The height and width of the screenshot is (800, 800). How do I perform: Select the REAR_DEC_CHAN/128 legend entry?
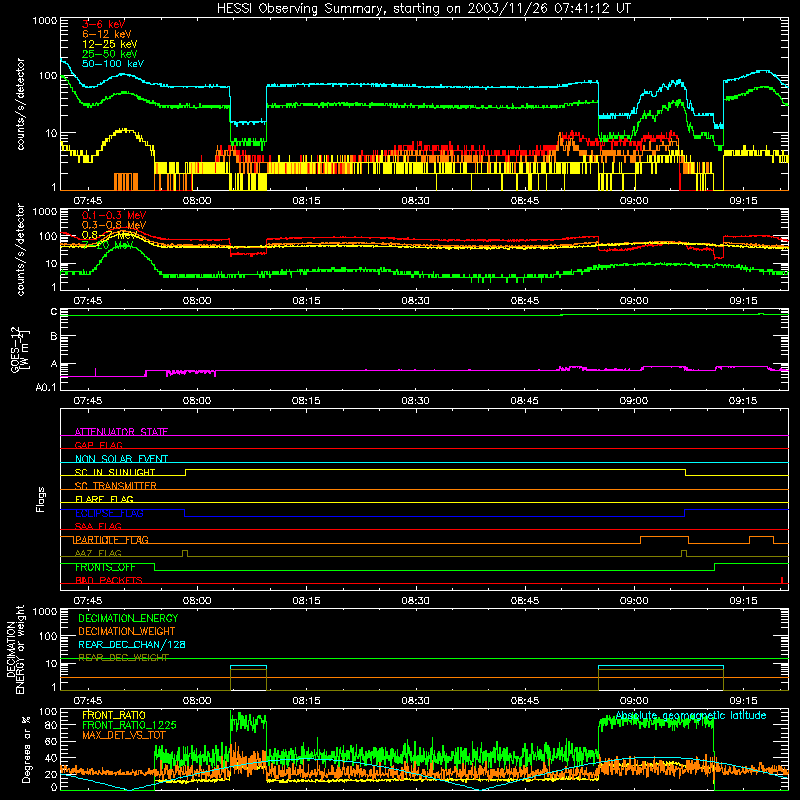click(132, 644)
